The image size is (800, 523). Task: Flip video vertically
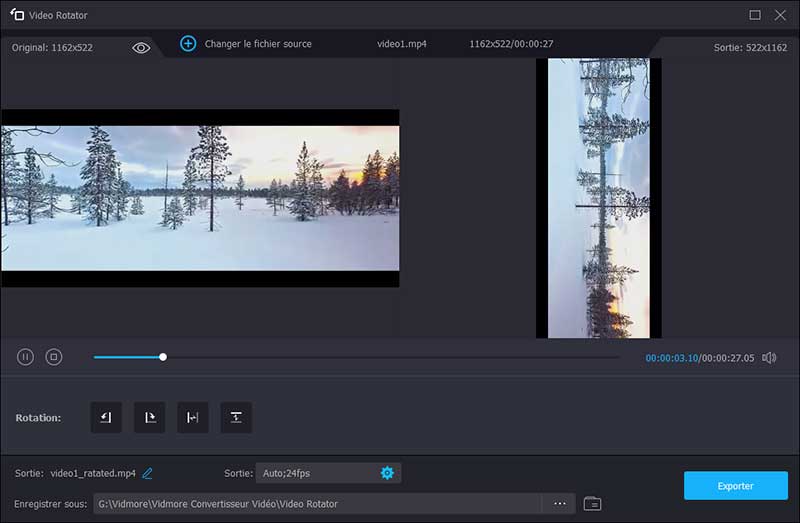tap(236, 417)
